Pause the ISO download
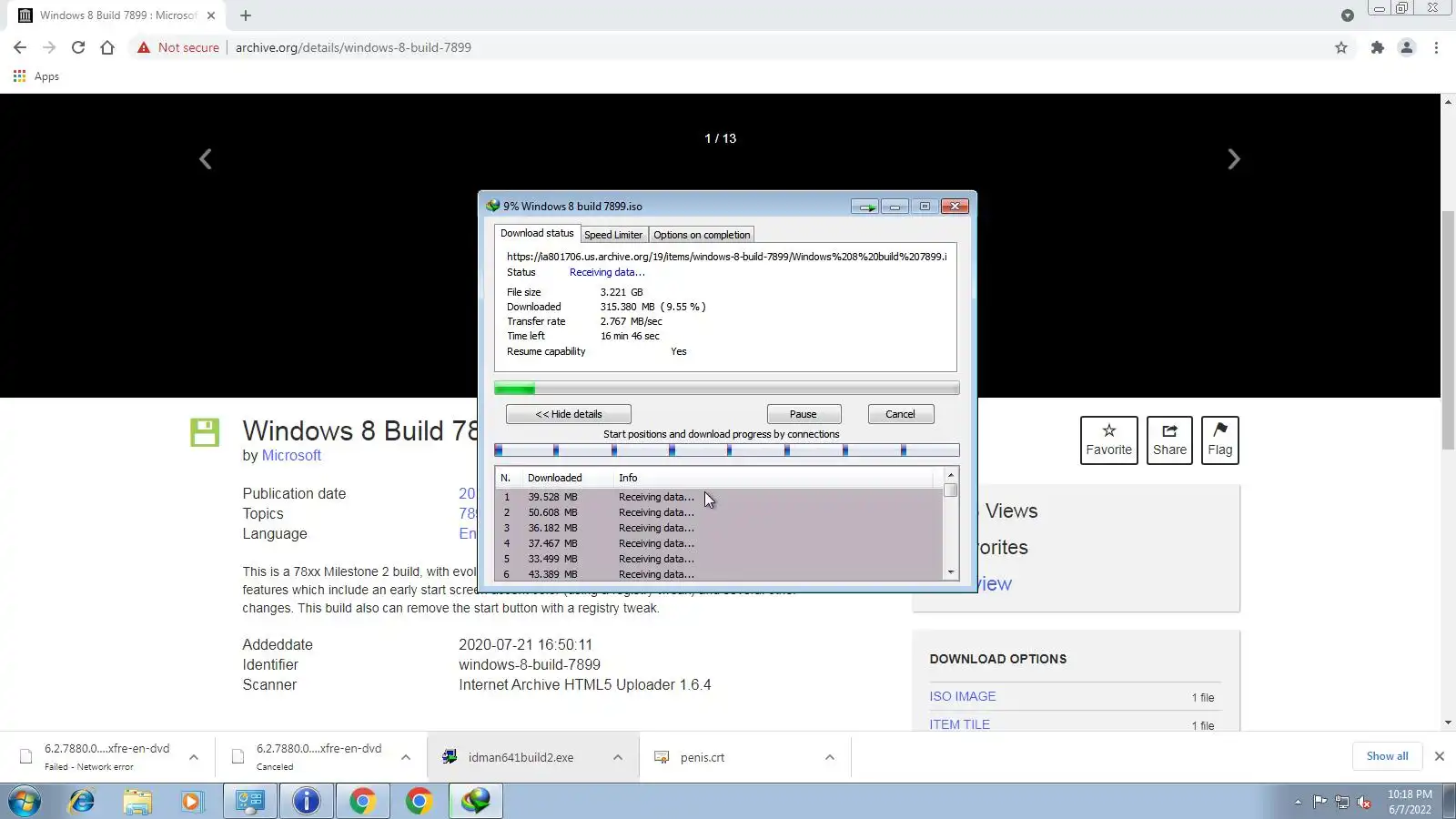This screenshot has height=819, width=1456. click(804, 414)
